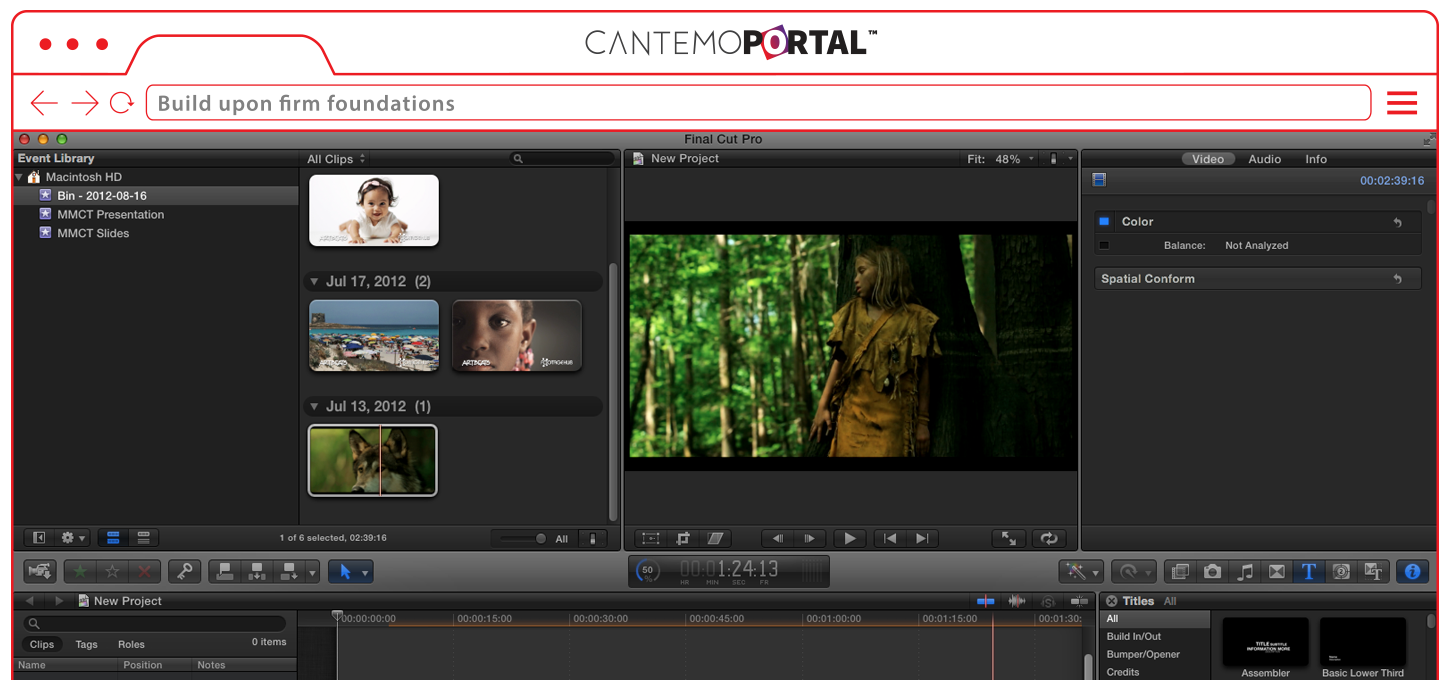This screenshot has height=680, width=1450.
Task: Show the Photos browser camera icon
Action: pyautogui.click(x=1212, y=572)
